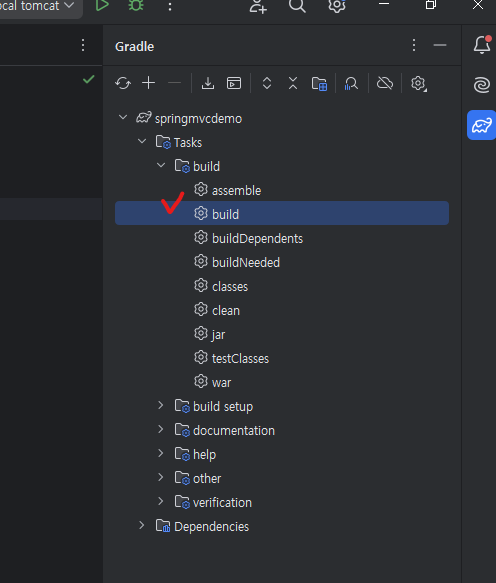Select the war task
The width and height of the screenshot is (496, 583).
point(282,382)
